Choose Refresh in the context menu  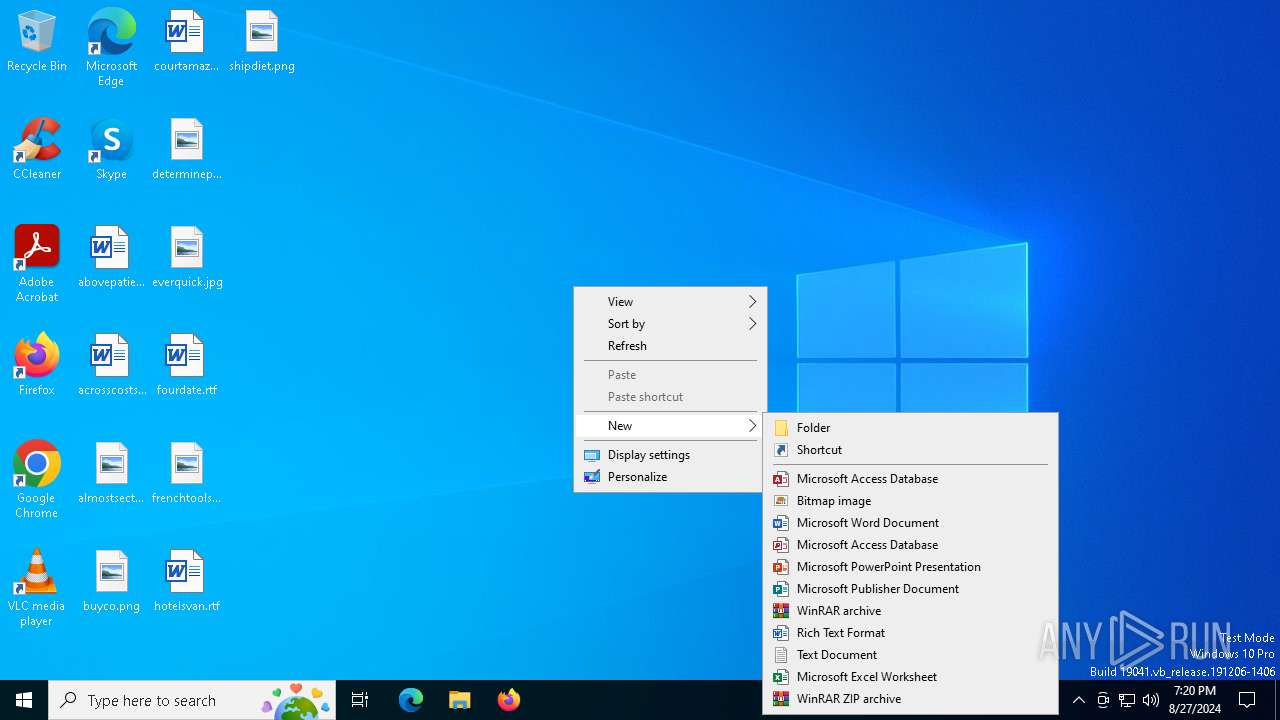click(x=671, y=346)
